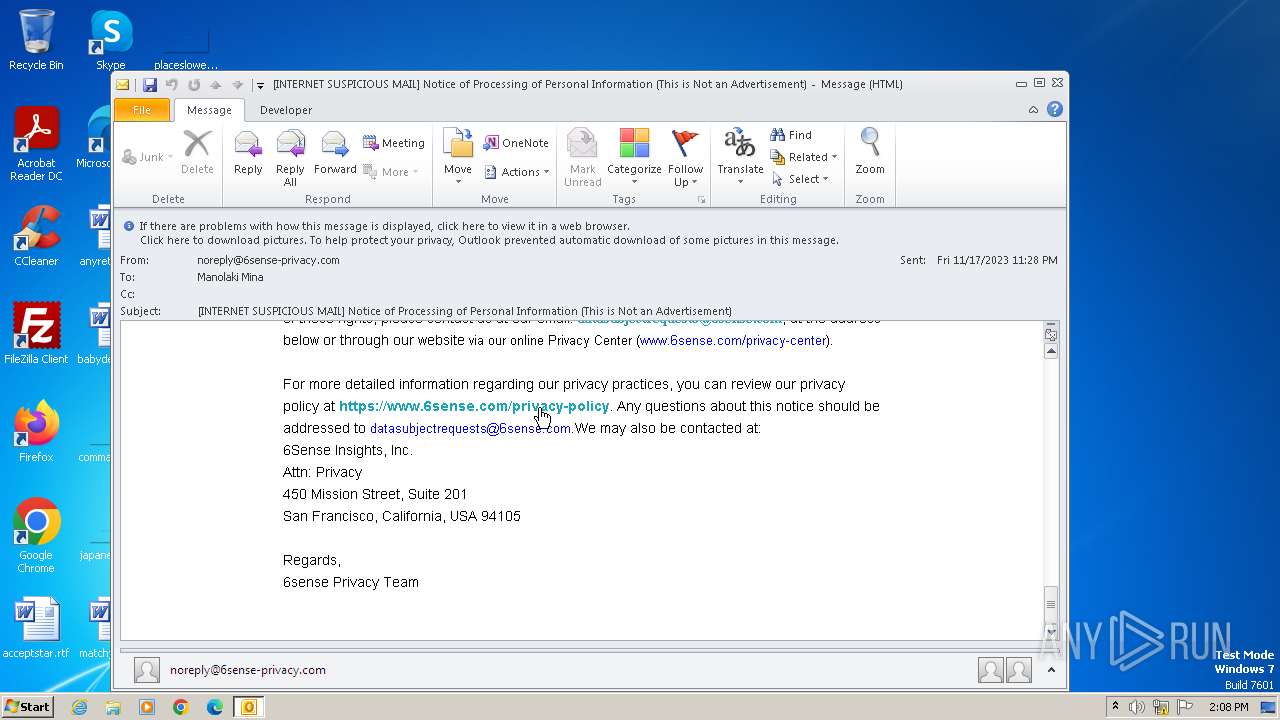Expand the People Pane arrow
Screen dimensions: 1280x720
1051,670
